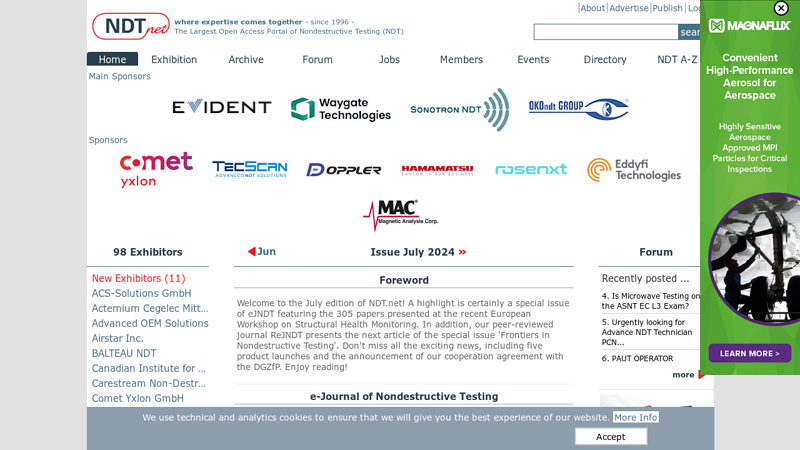Open post about Advance NDT Technician

(647, 332)
